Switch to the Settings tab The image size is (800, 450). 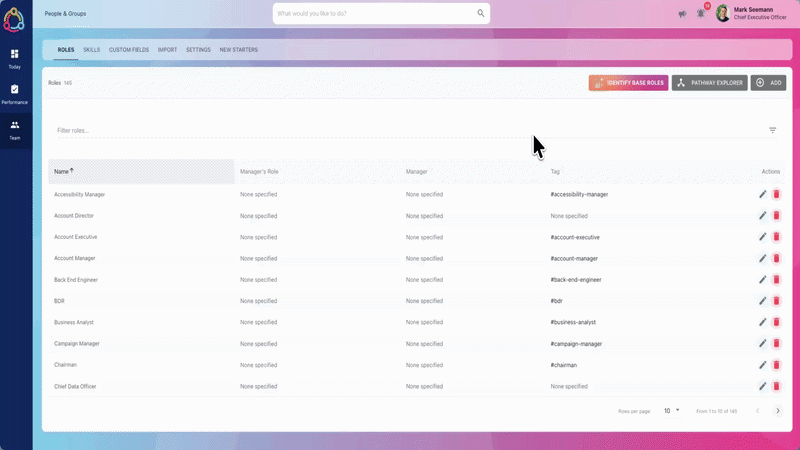pyautogui.click(x=198, y=50)
